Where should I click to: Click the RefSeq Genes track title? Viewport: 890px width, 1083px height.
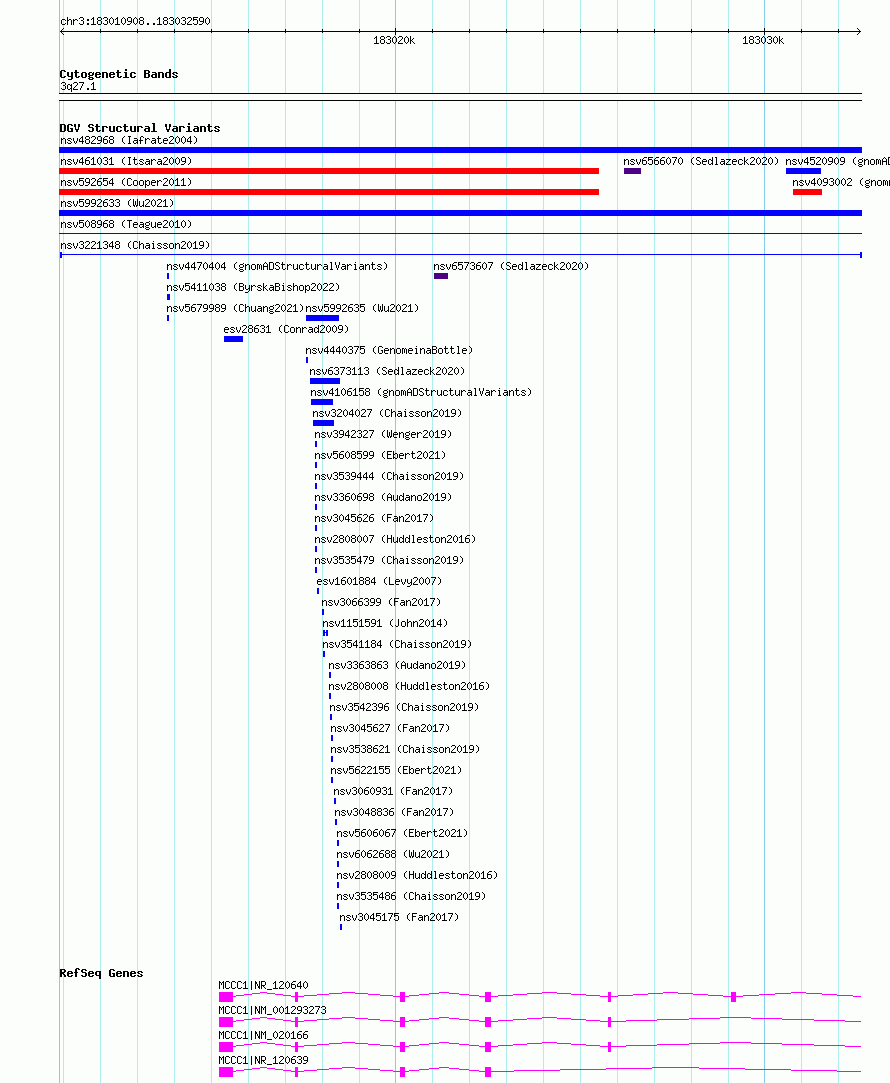[x=101, y=973]
